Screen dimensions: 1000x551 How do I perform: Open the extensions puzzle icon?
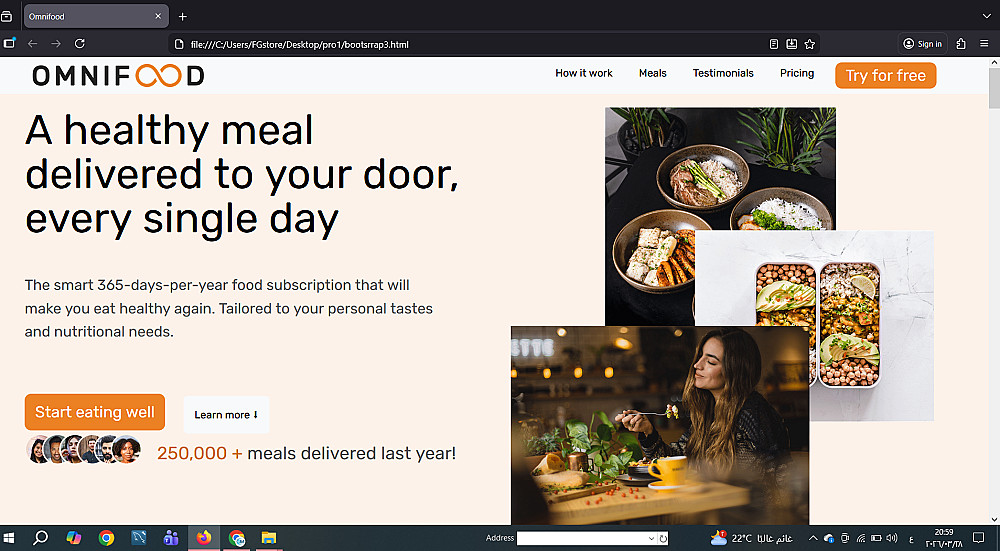[x=960, y=43]
